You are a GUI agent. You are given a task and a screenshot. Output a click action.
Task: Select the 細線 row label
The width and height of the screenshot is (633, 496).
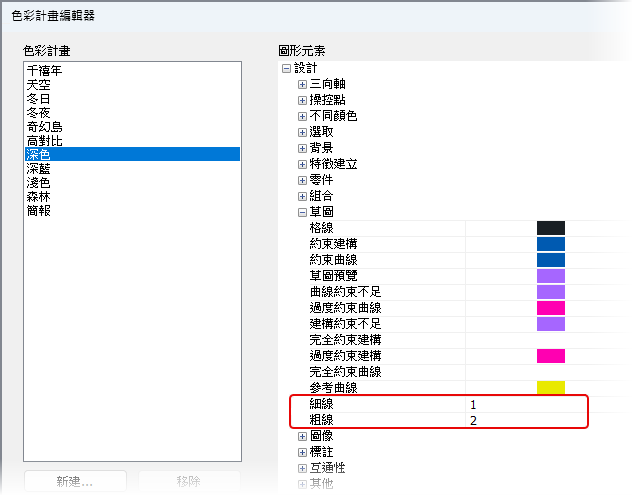point(321,404)
